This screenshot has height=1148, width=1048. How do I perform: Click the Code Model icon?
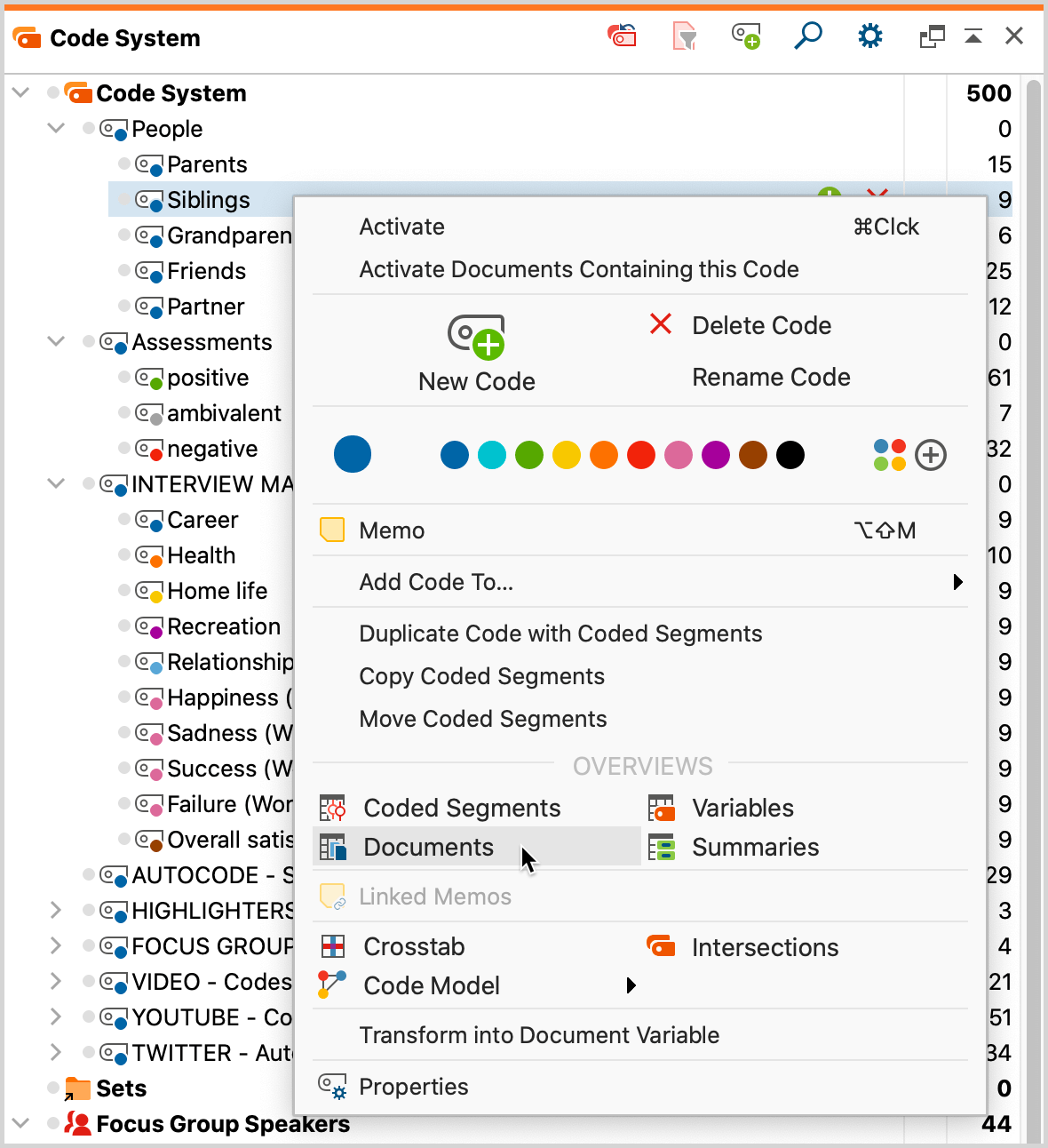tap(332, 985)
